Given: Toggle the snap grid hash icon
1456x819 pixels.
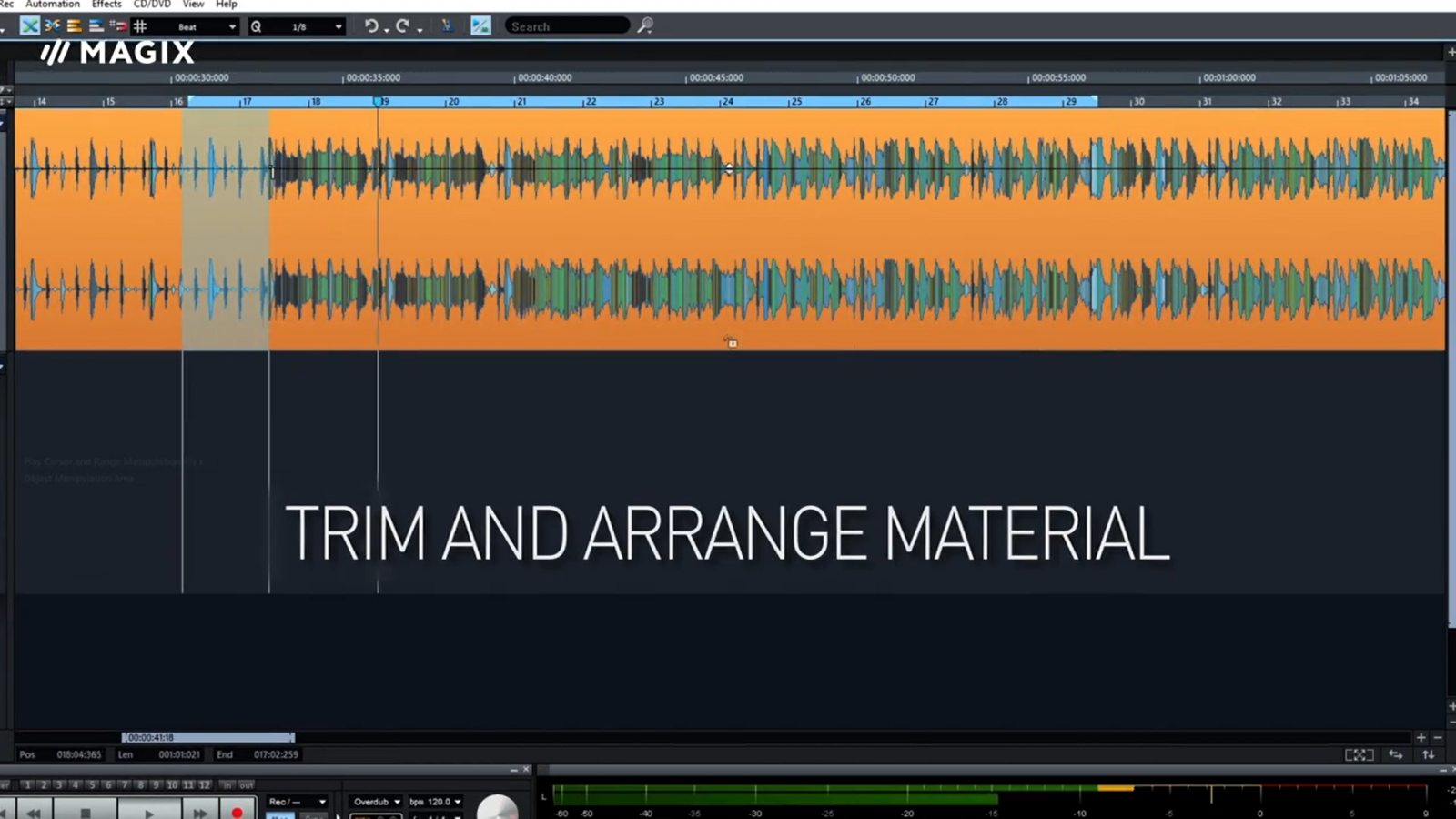Looking at the screenshot, I should pyautogui.click(x=140, y=26).
